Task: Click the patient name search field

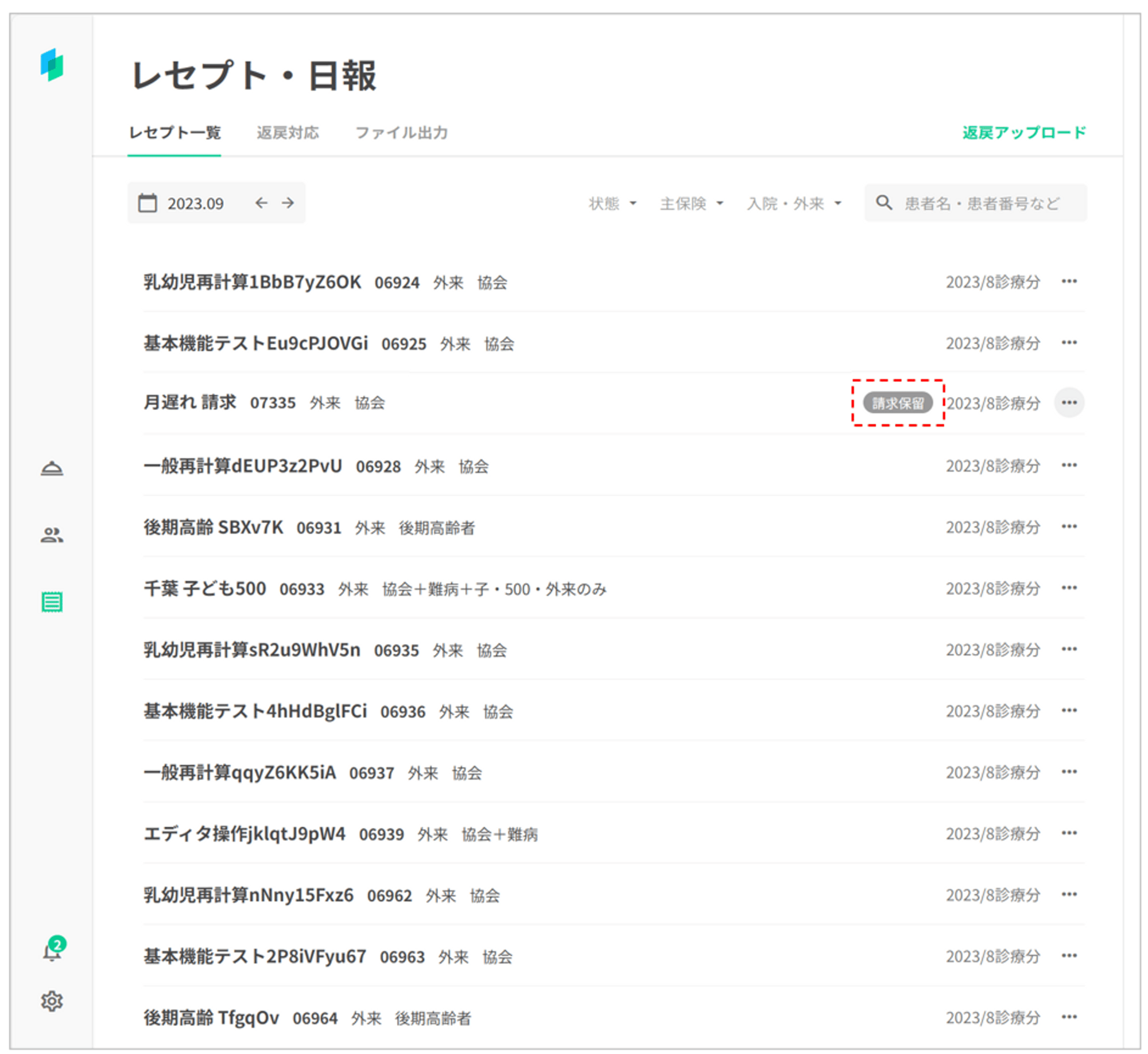Action: tap(982, 203)
